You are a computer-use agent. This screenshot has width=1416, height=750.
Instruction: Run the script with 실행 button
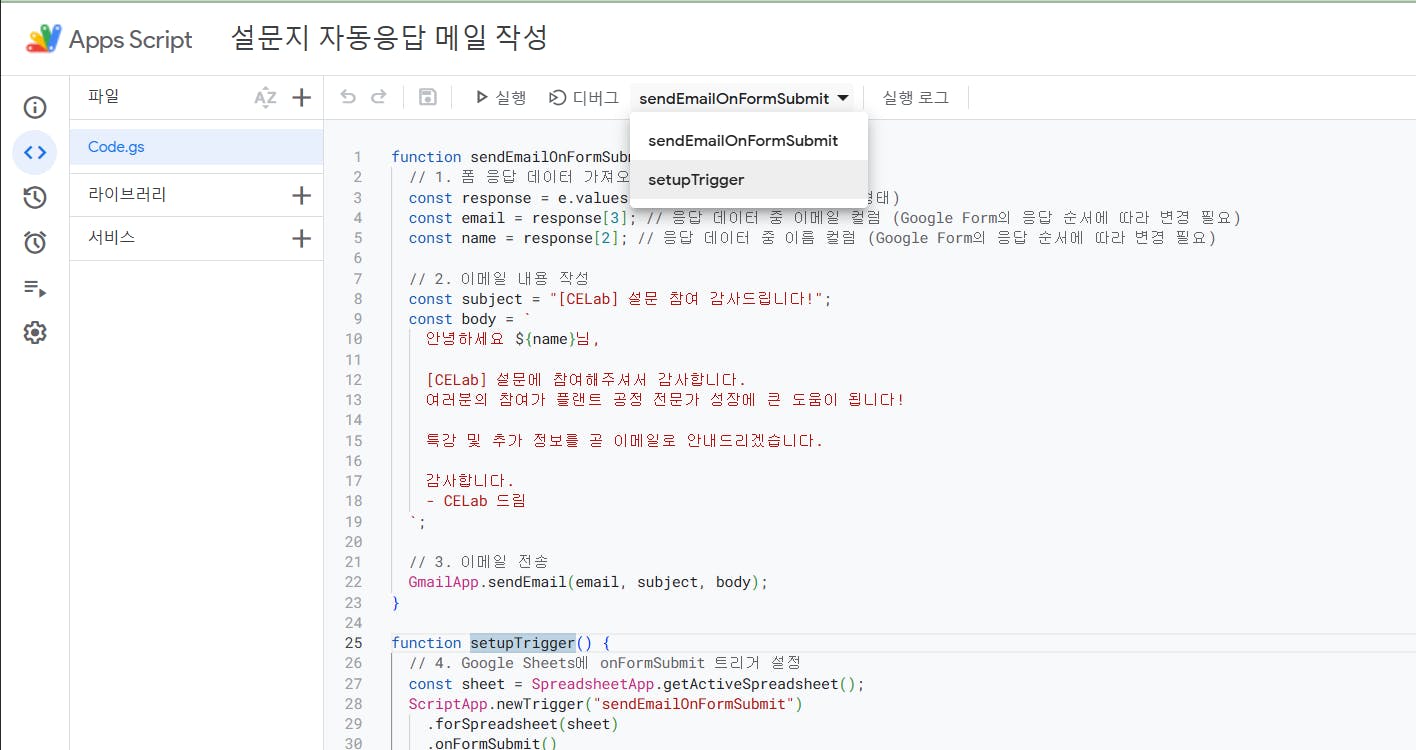500,97
